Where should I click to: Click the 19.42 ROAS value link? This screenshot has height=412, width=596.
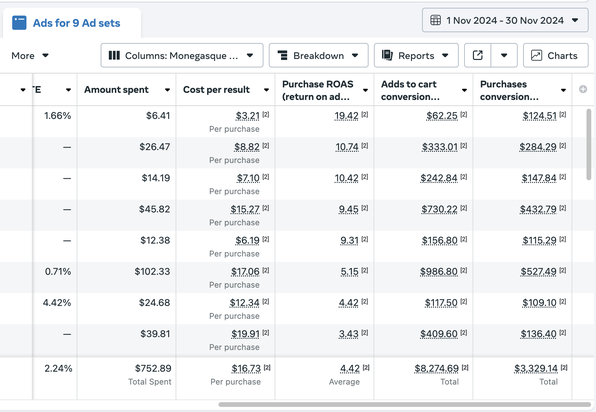(x=346, y=116)
